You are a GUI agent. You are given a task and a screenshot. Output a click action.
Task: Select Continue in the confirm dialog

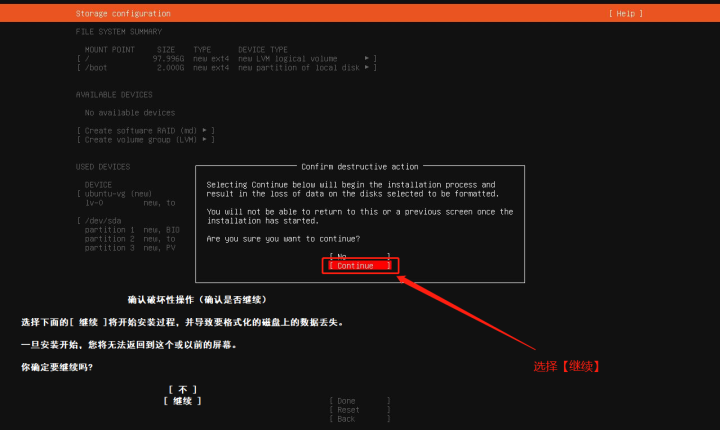pos(360,266)
